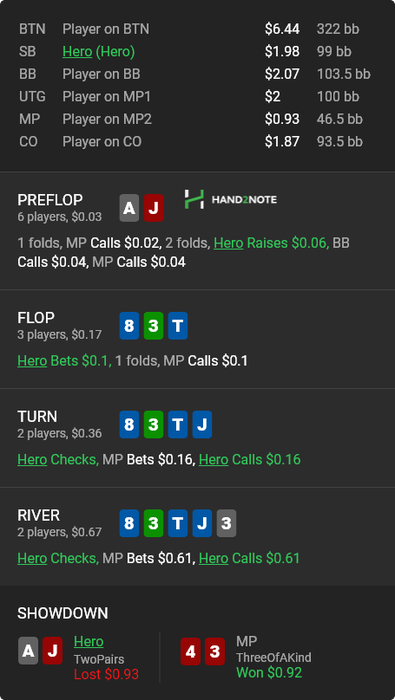Open the Hero link in the SB row
This screenshot has width=395, height=700.
(x=77, y=52)
